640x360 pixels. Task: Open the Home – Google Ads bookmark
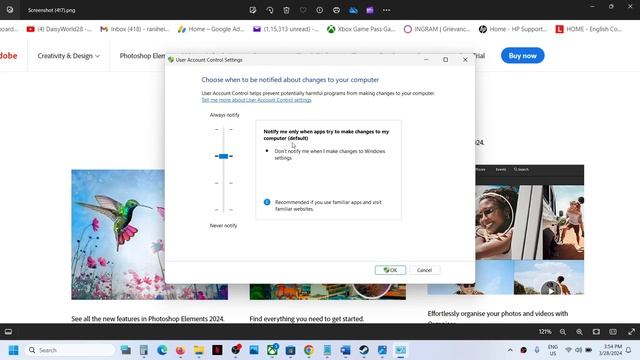[211, 29]
